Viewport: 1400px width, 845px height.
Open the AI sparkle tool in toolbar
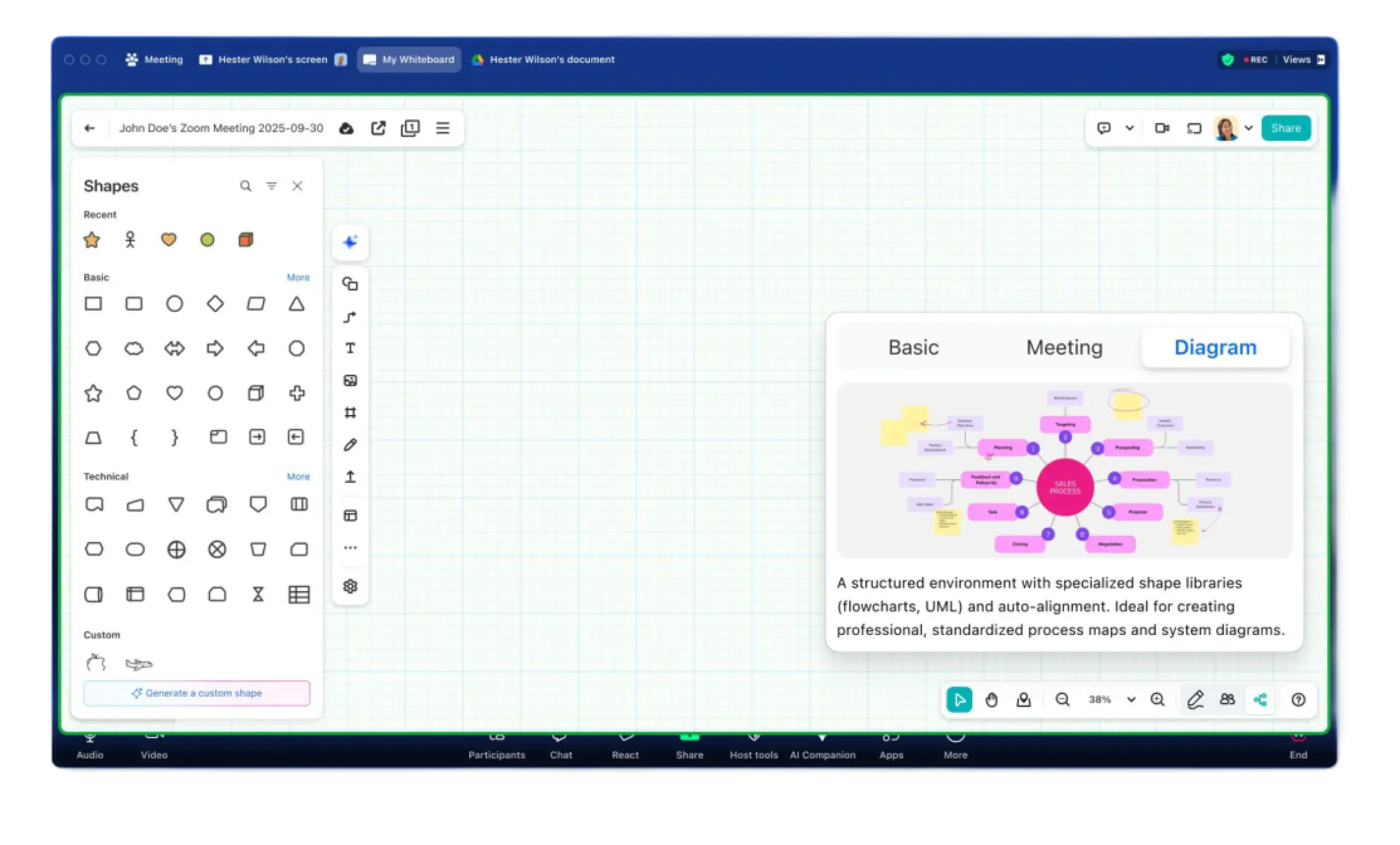coord(350,242)
